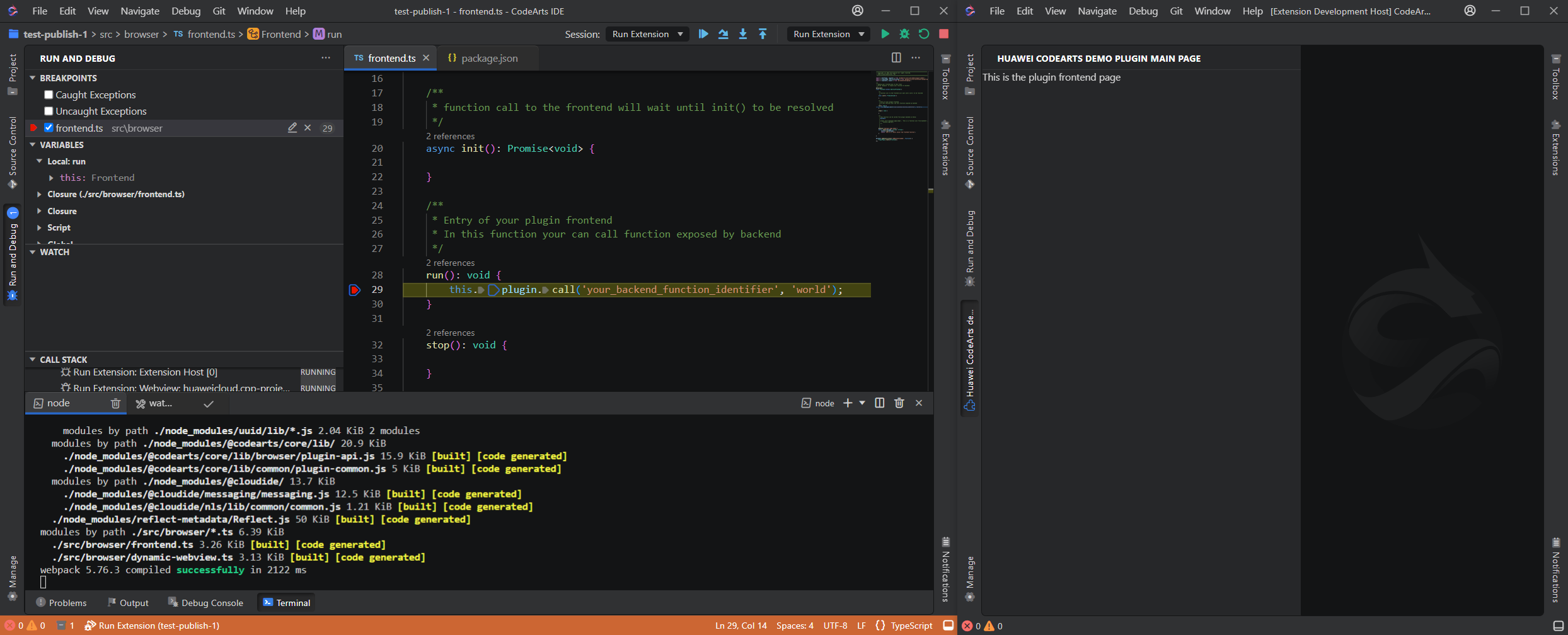The width and height of the screenshot is (1568, 635).
Task: Enable Caught Exceptions breakpoint
Action: click(49, 95)
